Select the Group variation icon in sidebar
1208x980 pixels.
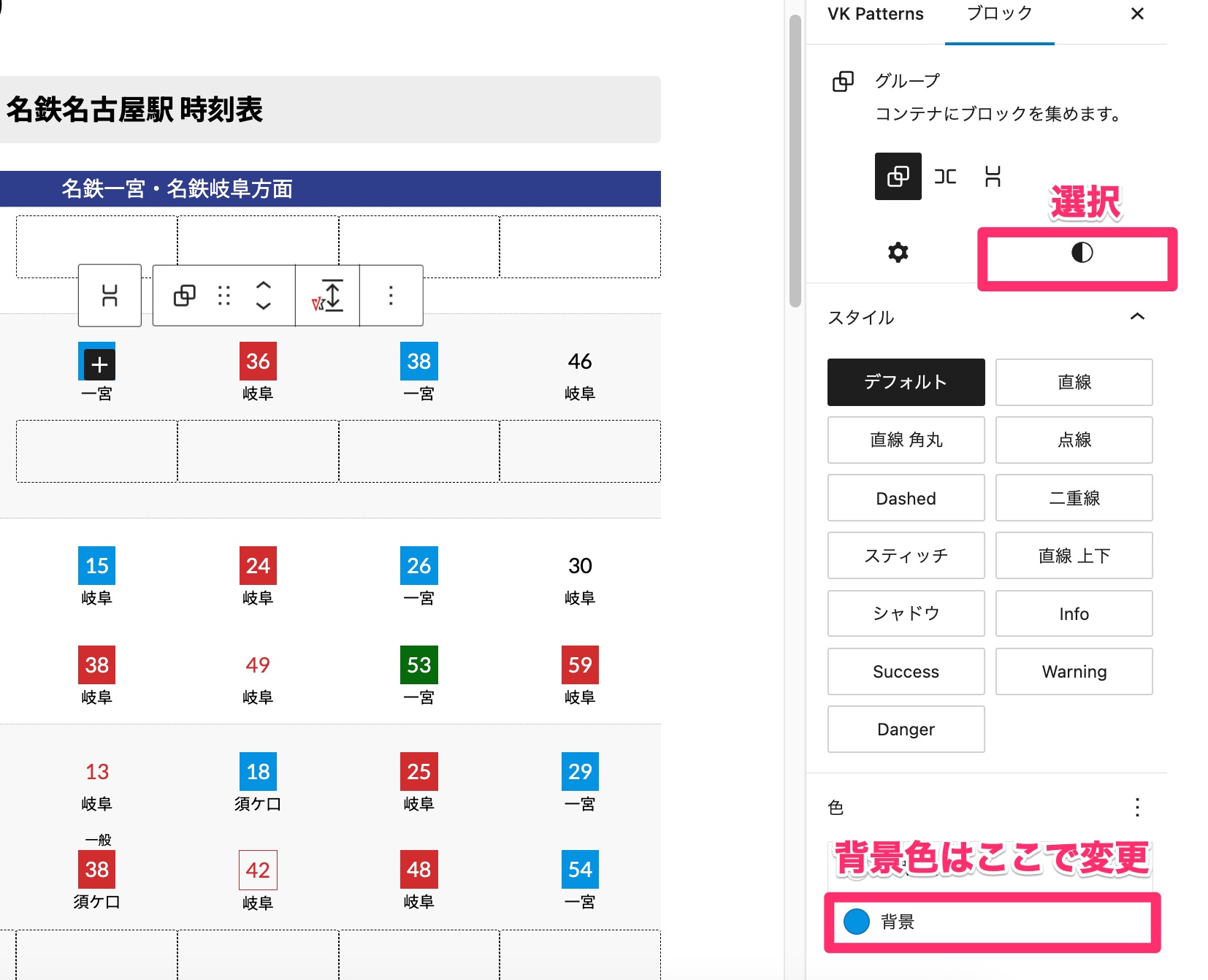pos(898,176)
